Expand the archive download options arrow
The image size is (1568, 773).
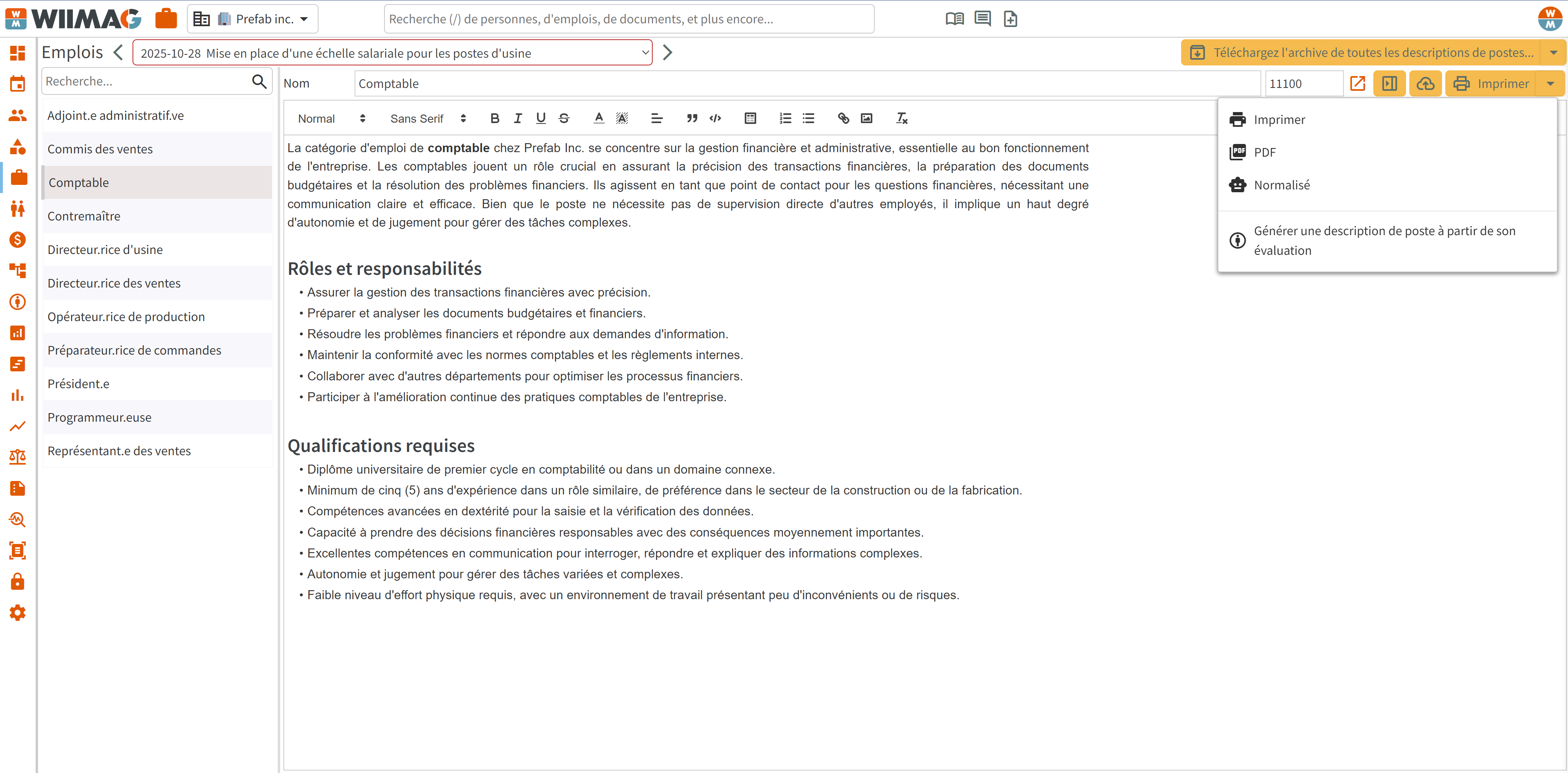click(x=1553, y=53)
